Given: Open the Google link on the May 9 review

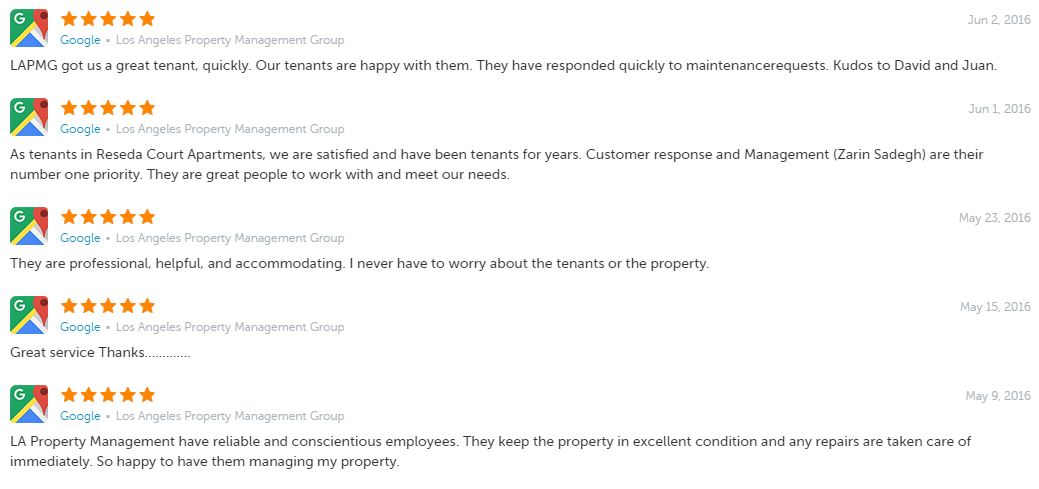Looking at the screenshot, I should click(80, 416).
